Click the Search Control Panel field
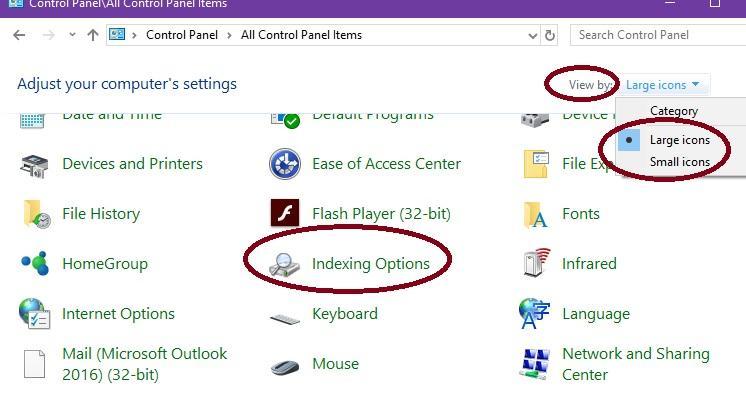 tap(658, 35)
